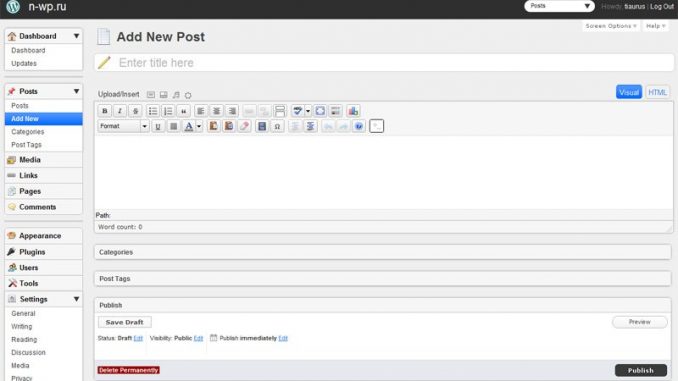Viewport: 678px width, 381px height.
Task: Toggle bold formatting in editor toolbar
Action: coord(104,111)
